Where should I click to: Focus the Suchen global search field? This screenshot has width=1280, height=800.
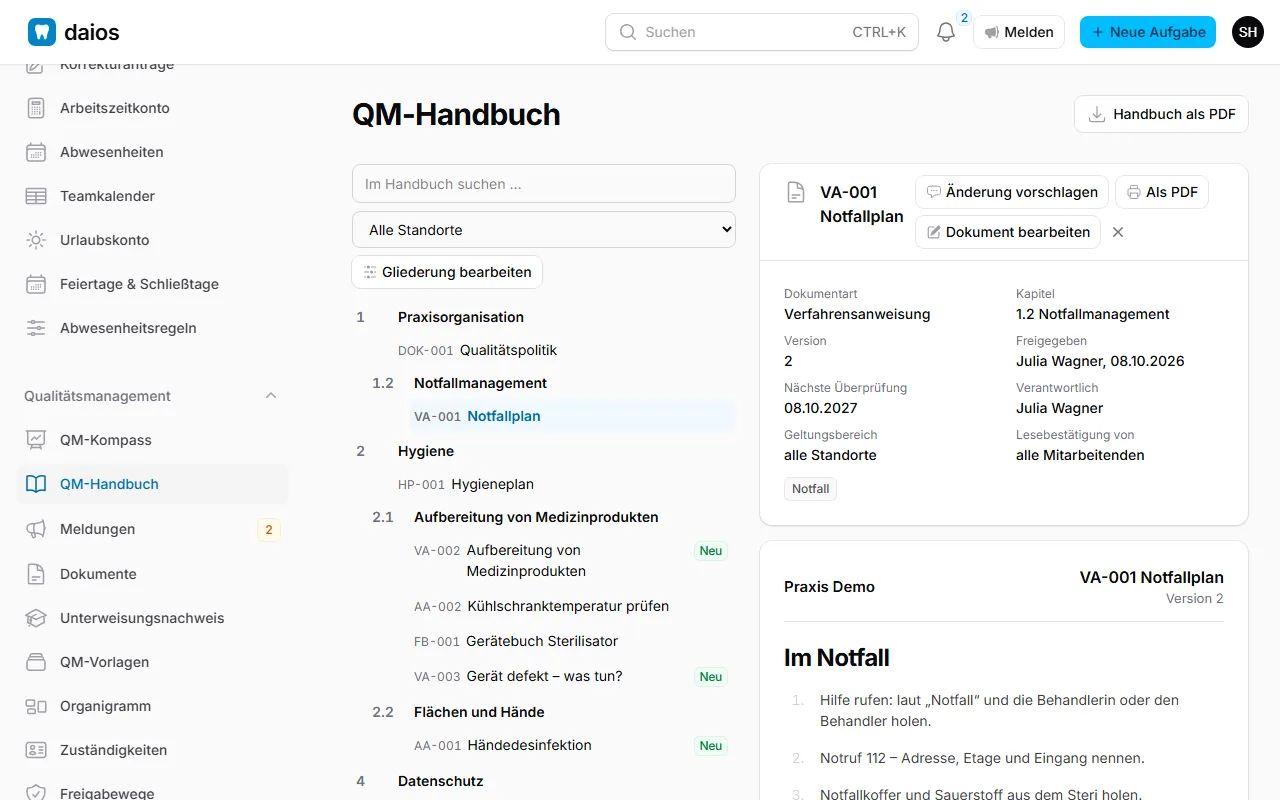click(x=762, y=32)
